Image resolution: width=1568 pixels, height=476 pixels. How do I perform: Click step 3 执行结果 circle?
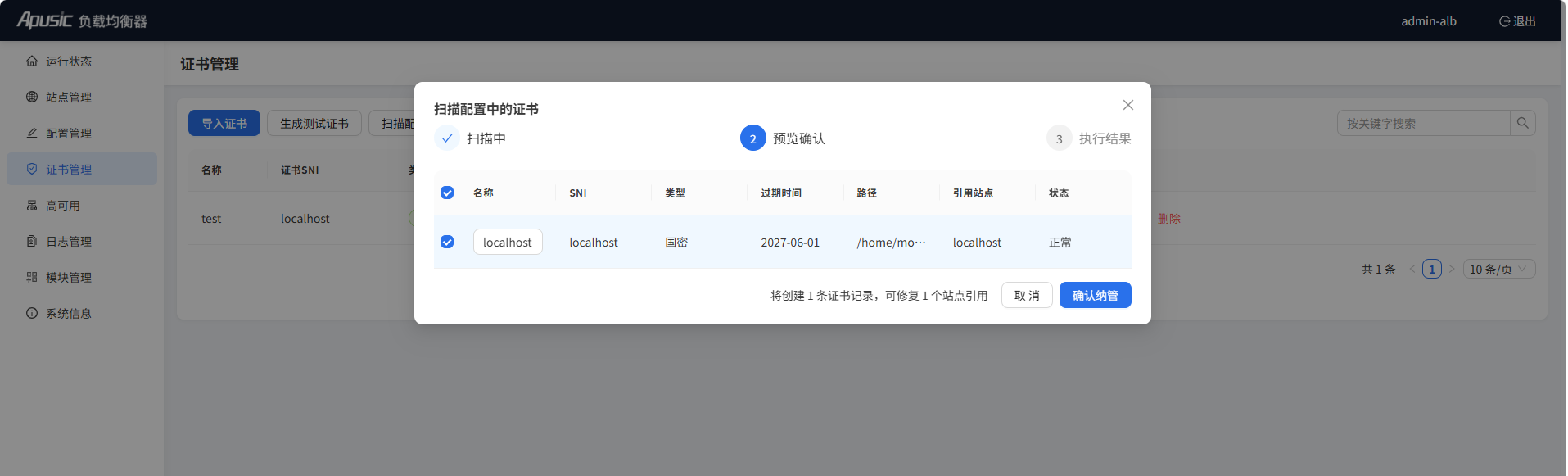coord(1060,138)
